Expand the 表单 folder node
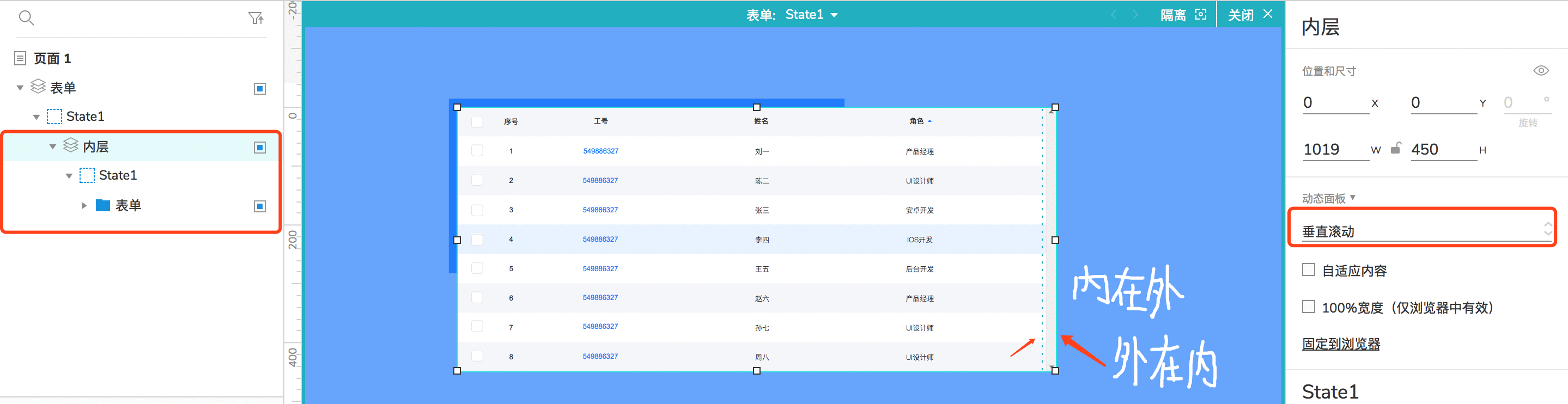 click(x=84, y=206)
